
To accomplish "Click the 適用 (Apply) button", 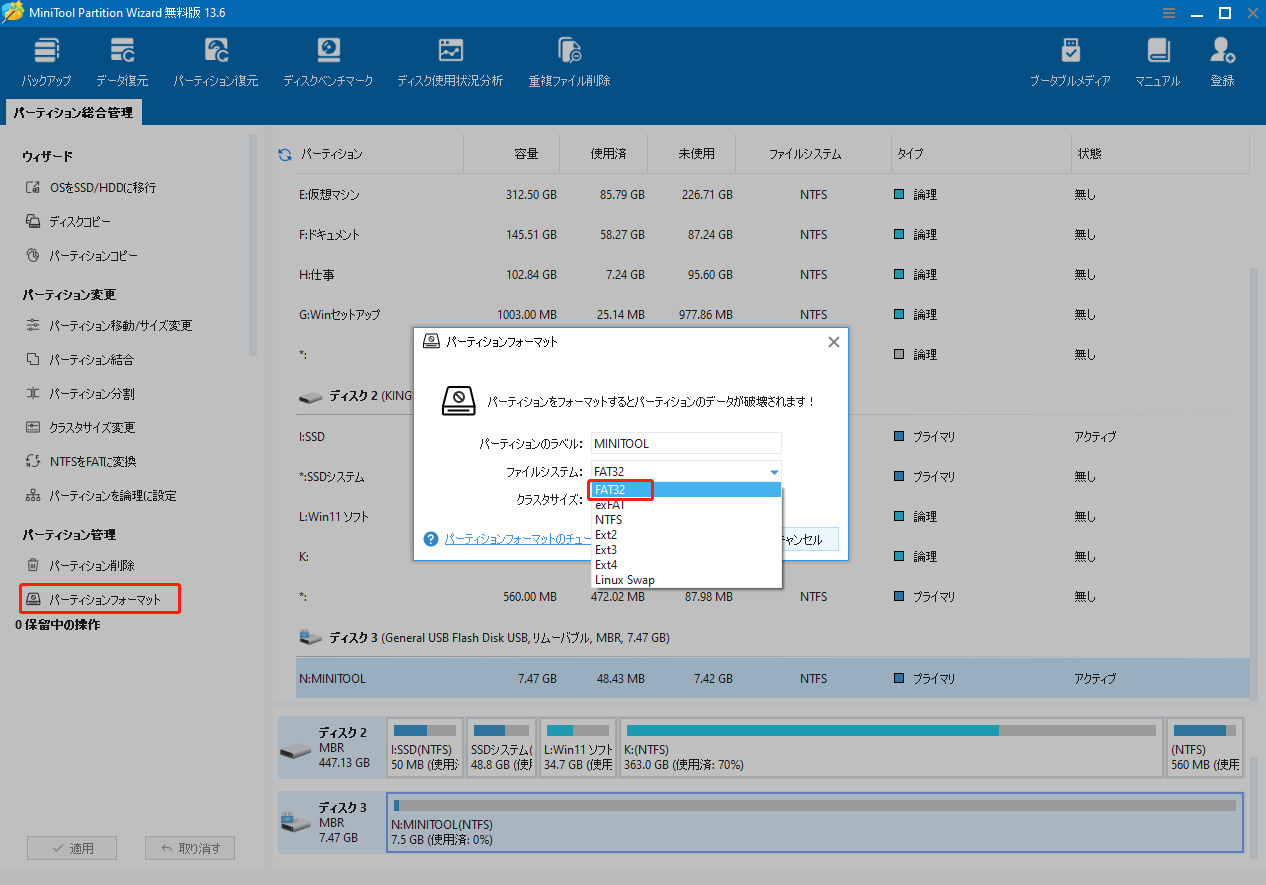I will [x=71, y=848].
